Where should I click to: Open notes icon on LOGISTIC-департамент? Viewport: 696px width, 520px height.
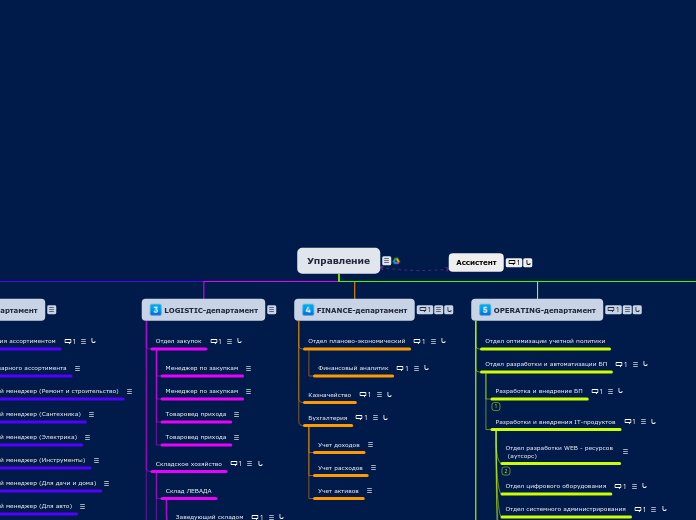(x=272, y=310)
